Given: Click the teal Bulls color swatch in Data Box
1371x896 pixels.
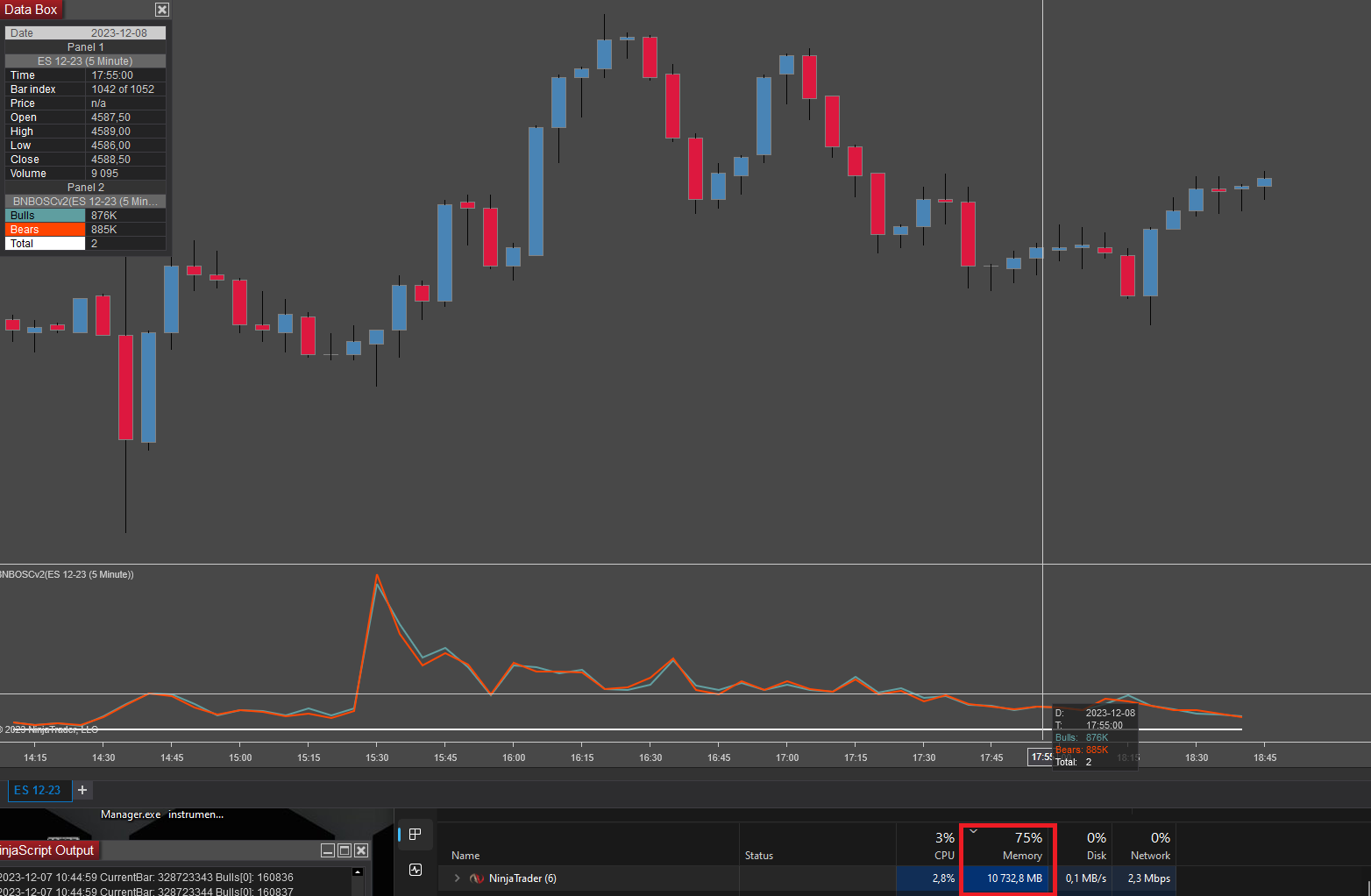Looking at the screenshot, I should coord(46,216).
